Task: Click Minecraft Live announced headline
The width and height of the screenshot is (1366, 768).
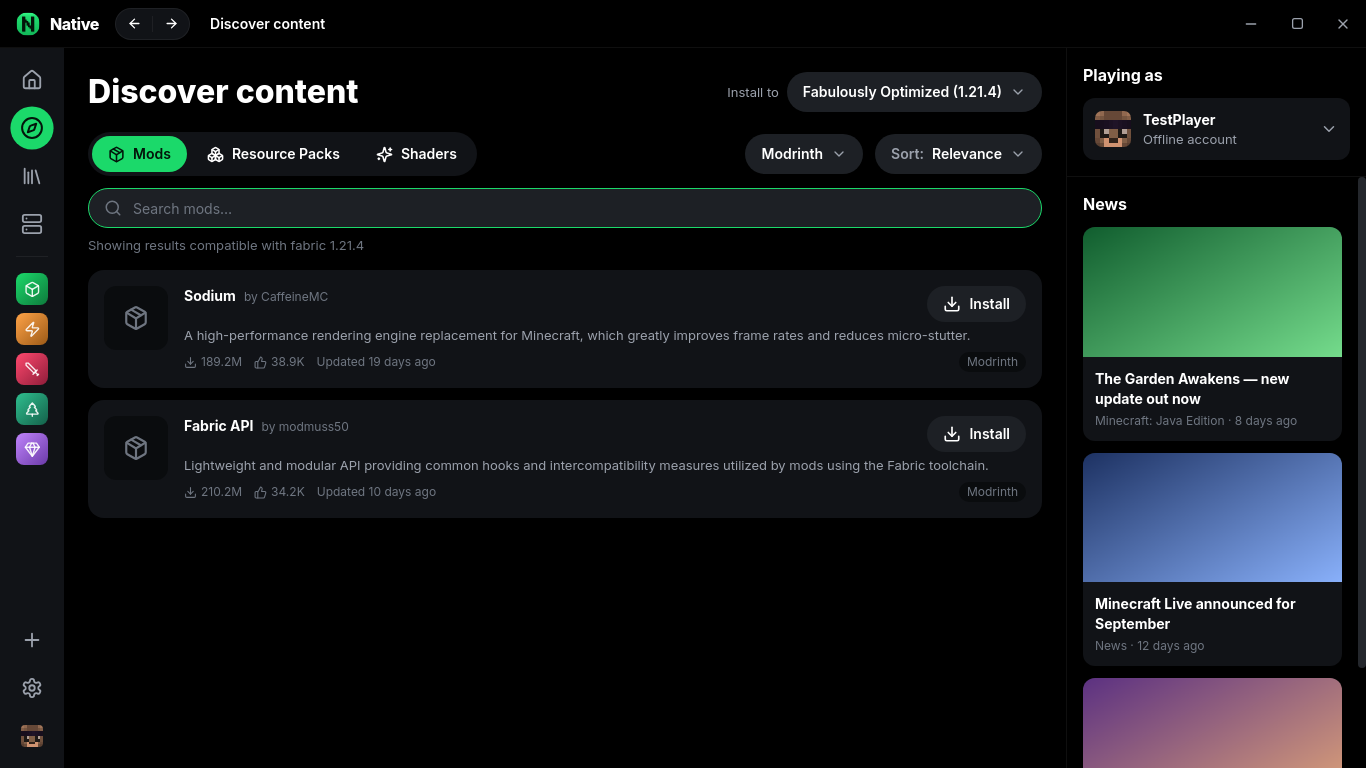Action: [1195, 614]
